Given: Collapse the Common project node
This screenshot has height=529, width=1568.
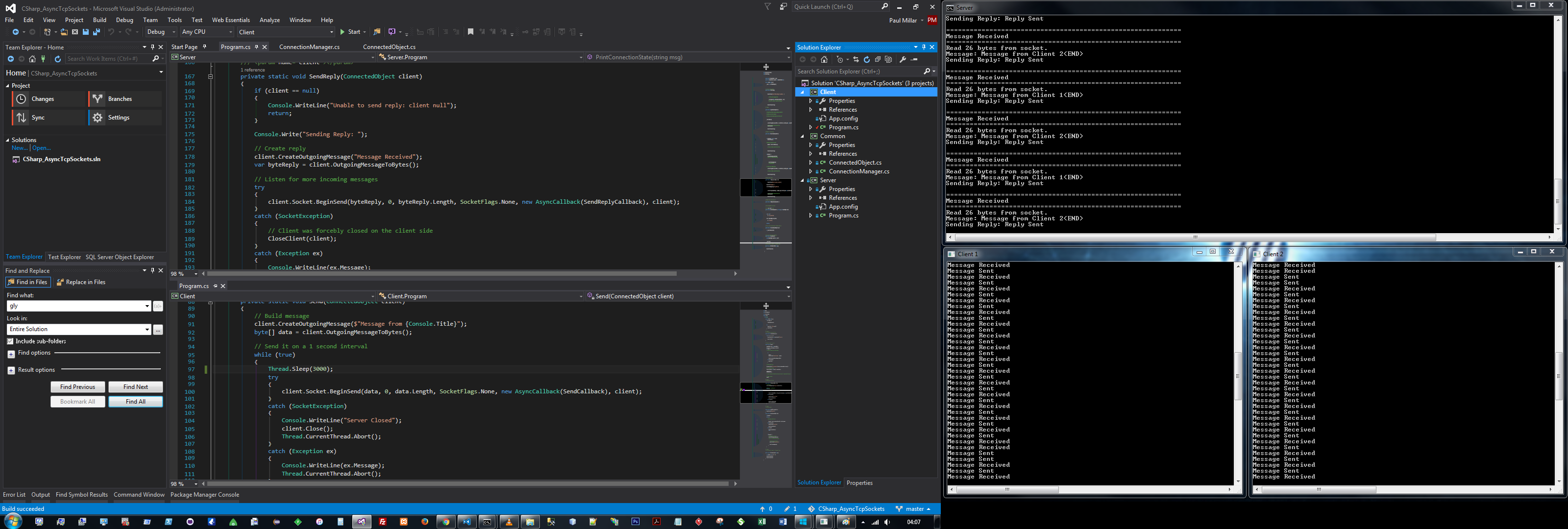Looking at the screenshot, I should pyautogui.click(x=802, y=136).
